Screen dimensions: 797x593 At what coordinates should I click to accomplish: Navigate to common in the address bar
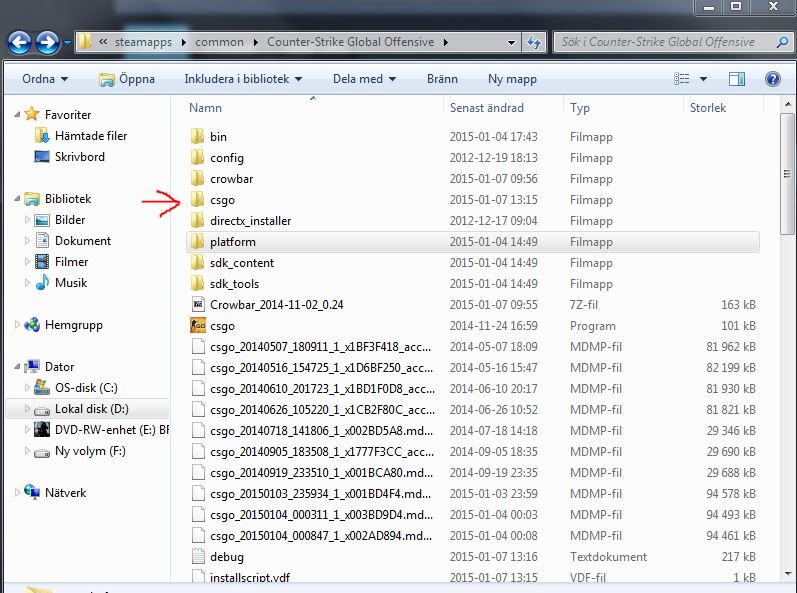pyautogui.click(x=220, y=42)
